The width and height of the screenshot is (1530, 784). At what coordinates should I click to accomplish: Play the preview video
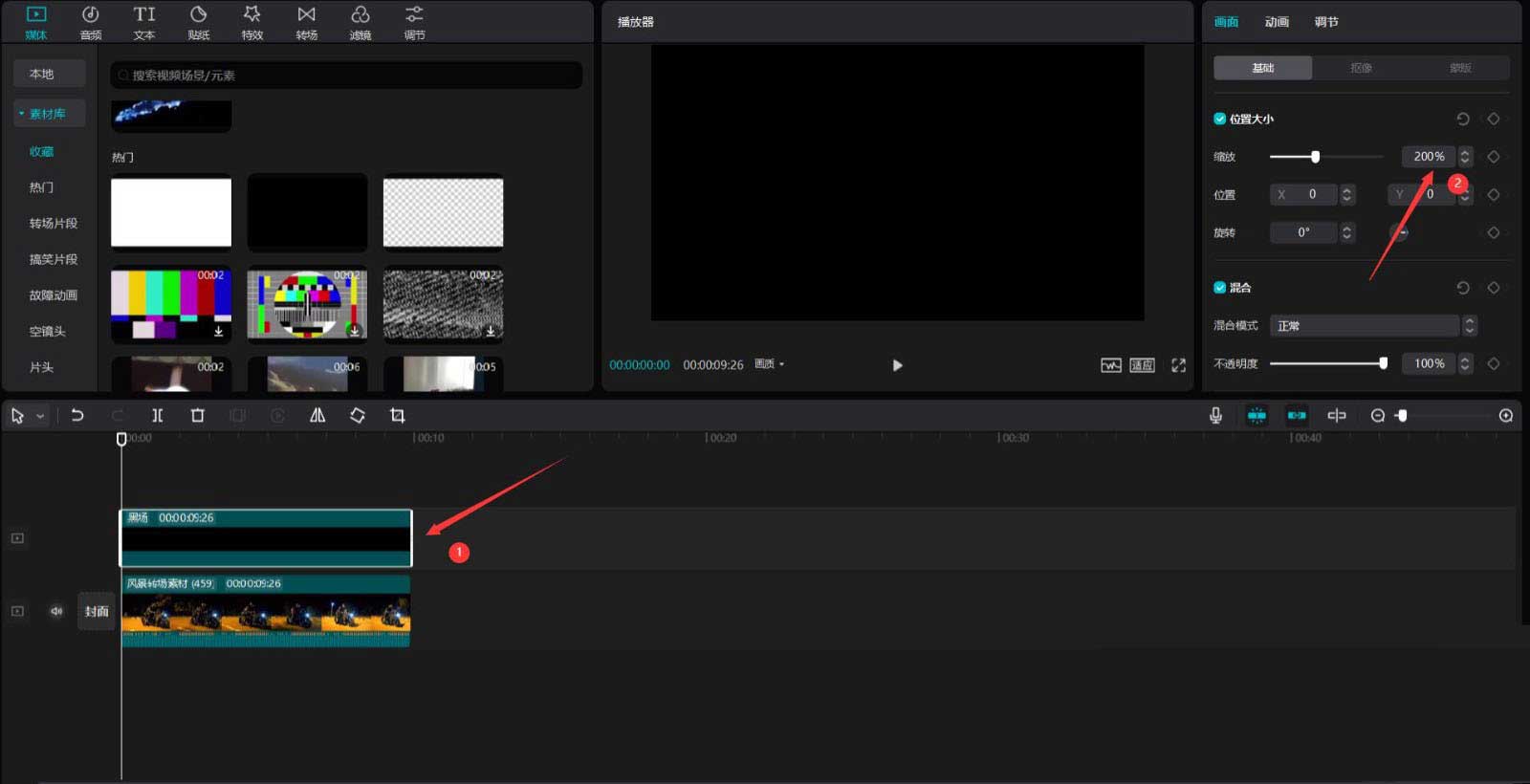point(897,365)
